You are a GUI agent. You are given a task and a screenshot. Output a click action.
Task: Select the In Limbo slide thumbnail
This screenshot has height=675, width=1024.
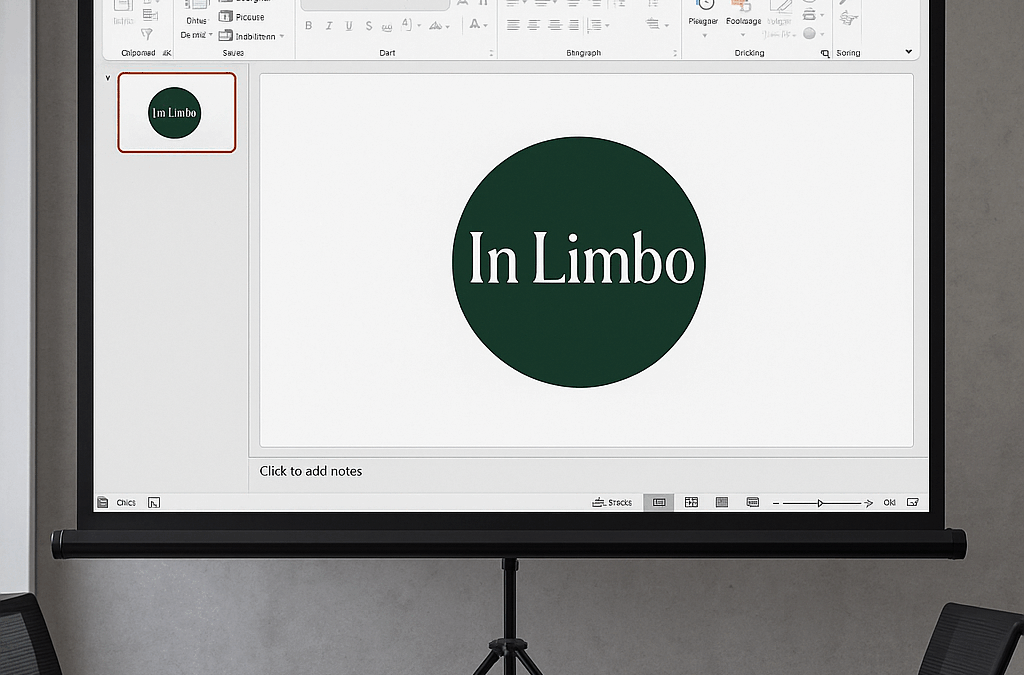[x=176, y=113]
